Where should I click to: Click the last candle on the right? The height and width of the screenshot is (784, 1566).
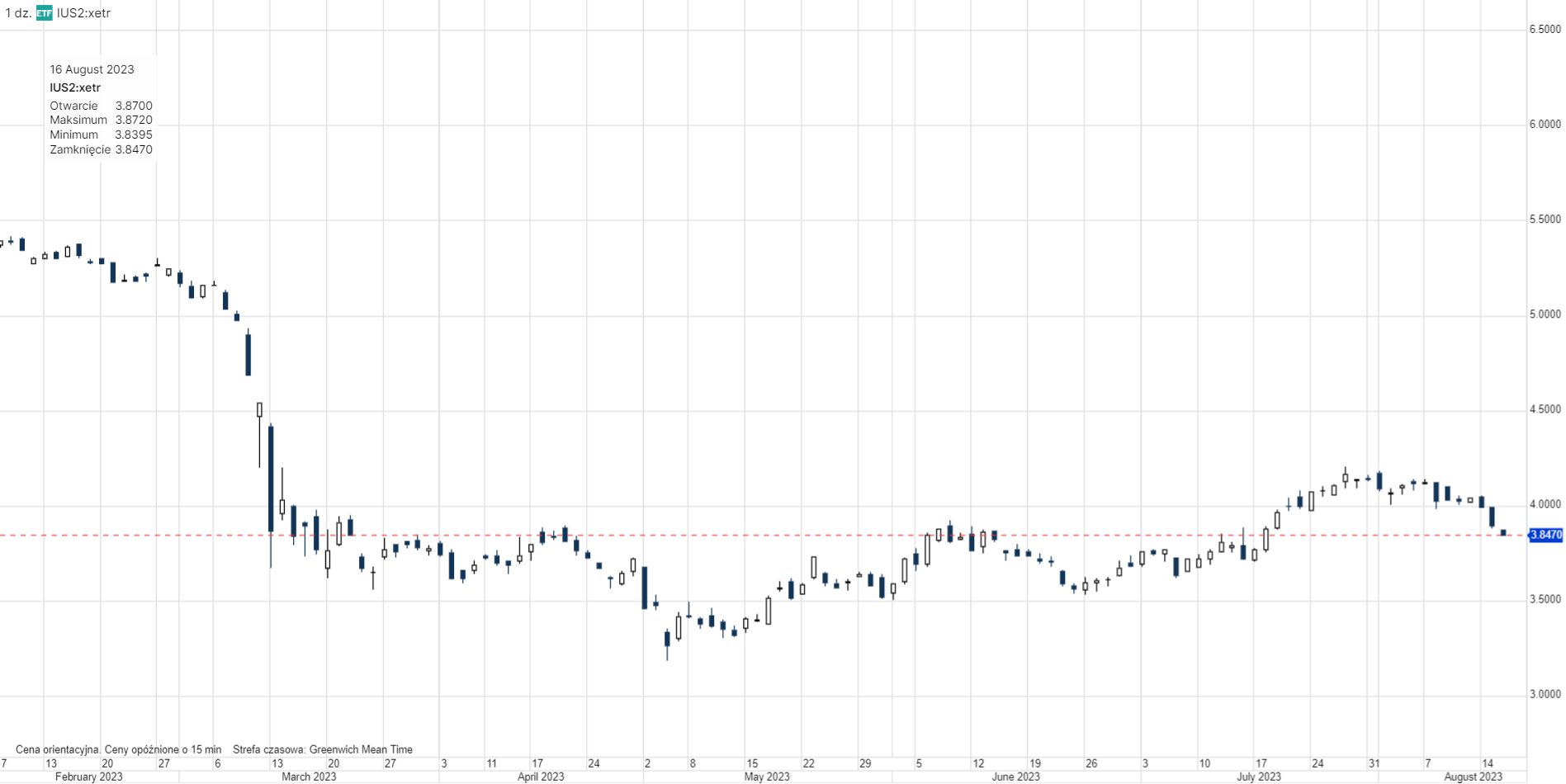point(1503,532)
